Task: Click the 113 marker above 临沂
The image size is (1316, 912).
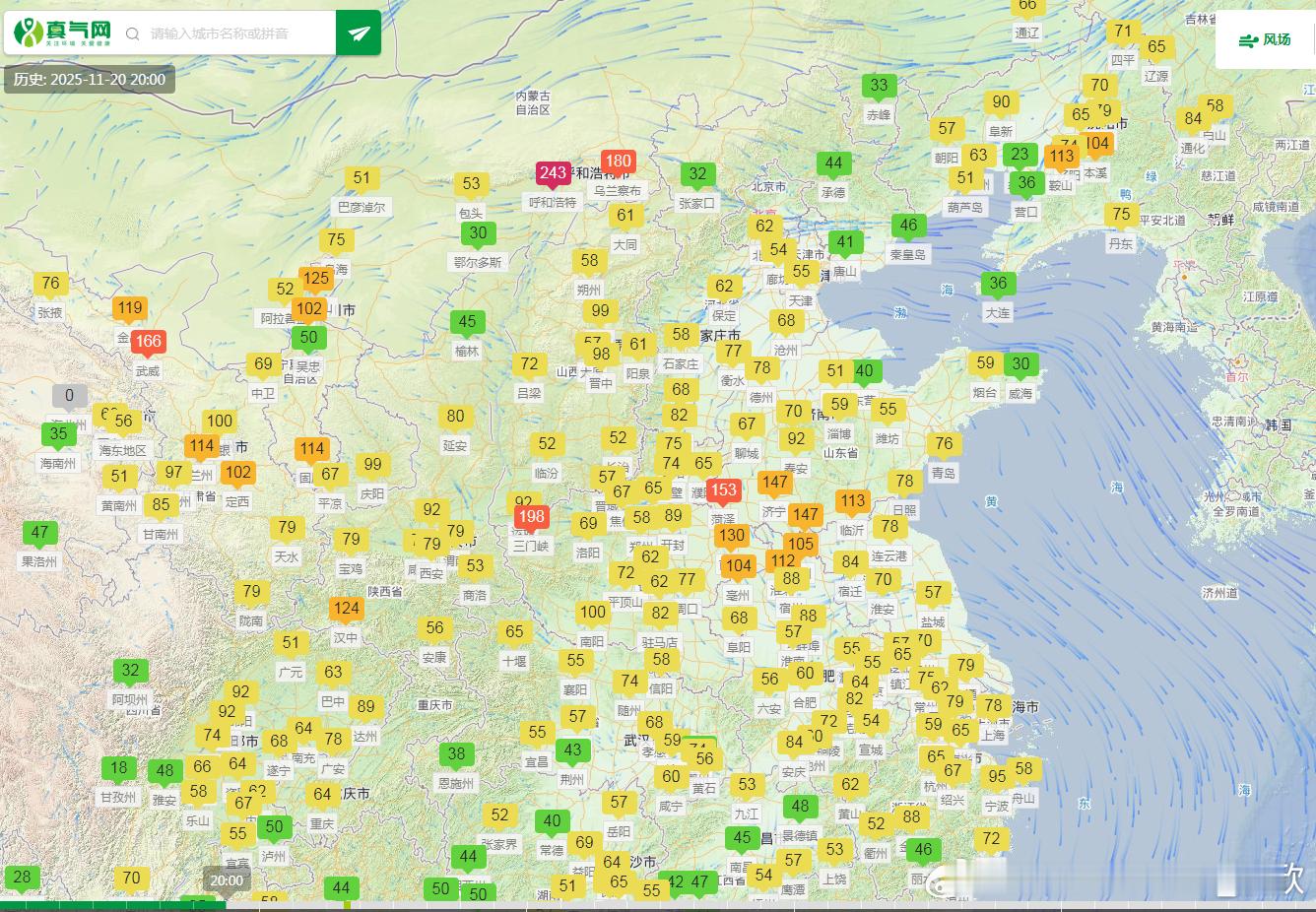Action: (x=852, y=501)
